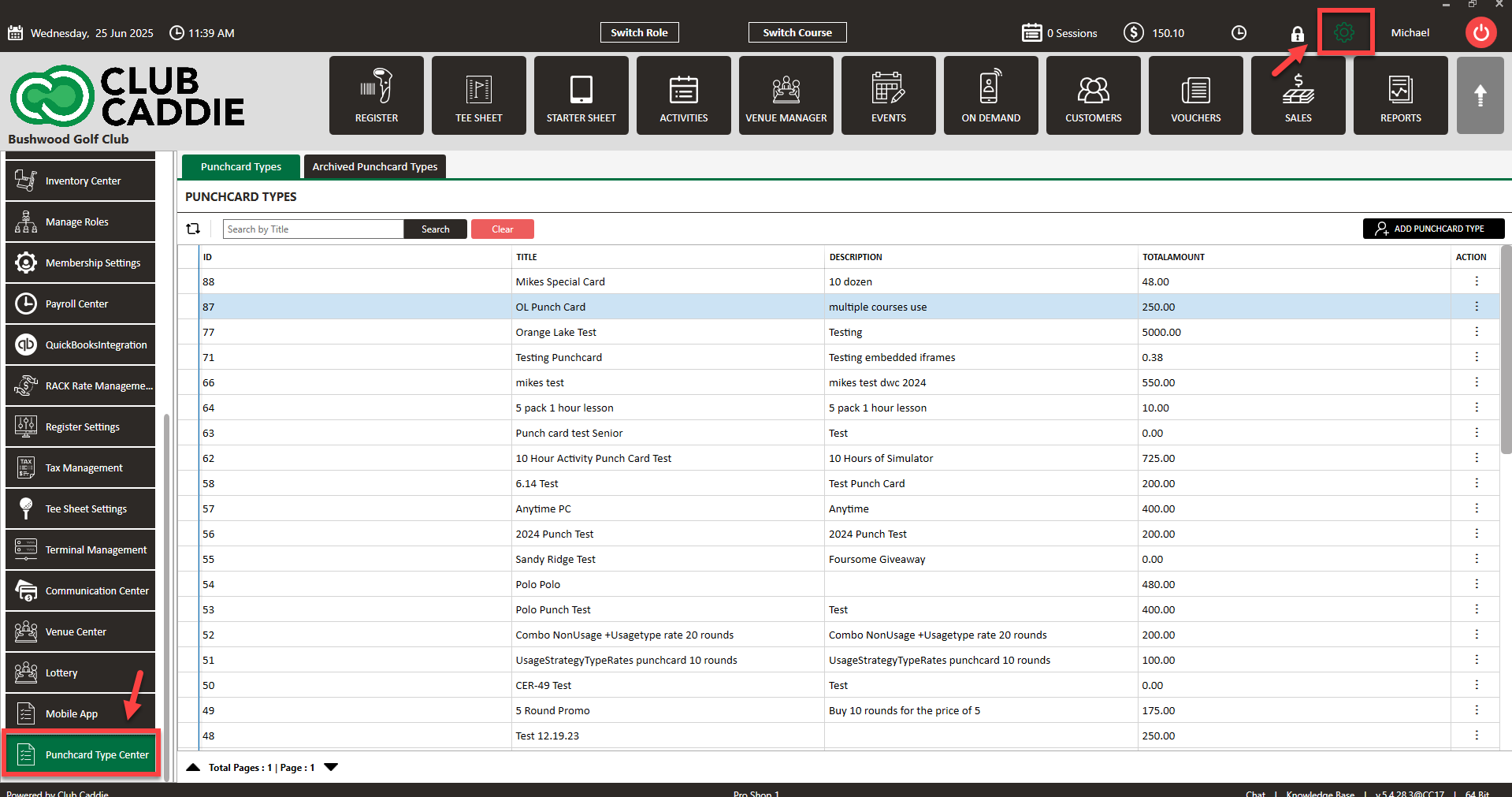This screenshot has width=1512, height=797.
Task: Select the Punchcard Types tab
Action: [241, 166]
